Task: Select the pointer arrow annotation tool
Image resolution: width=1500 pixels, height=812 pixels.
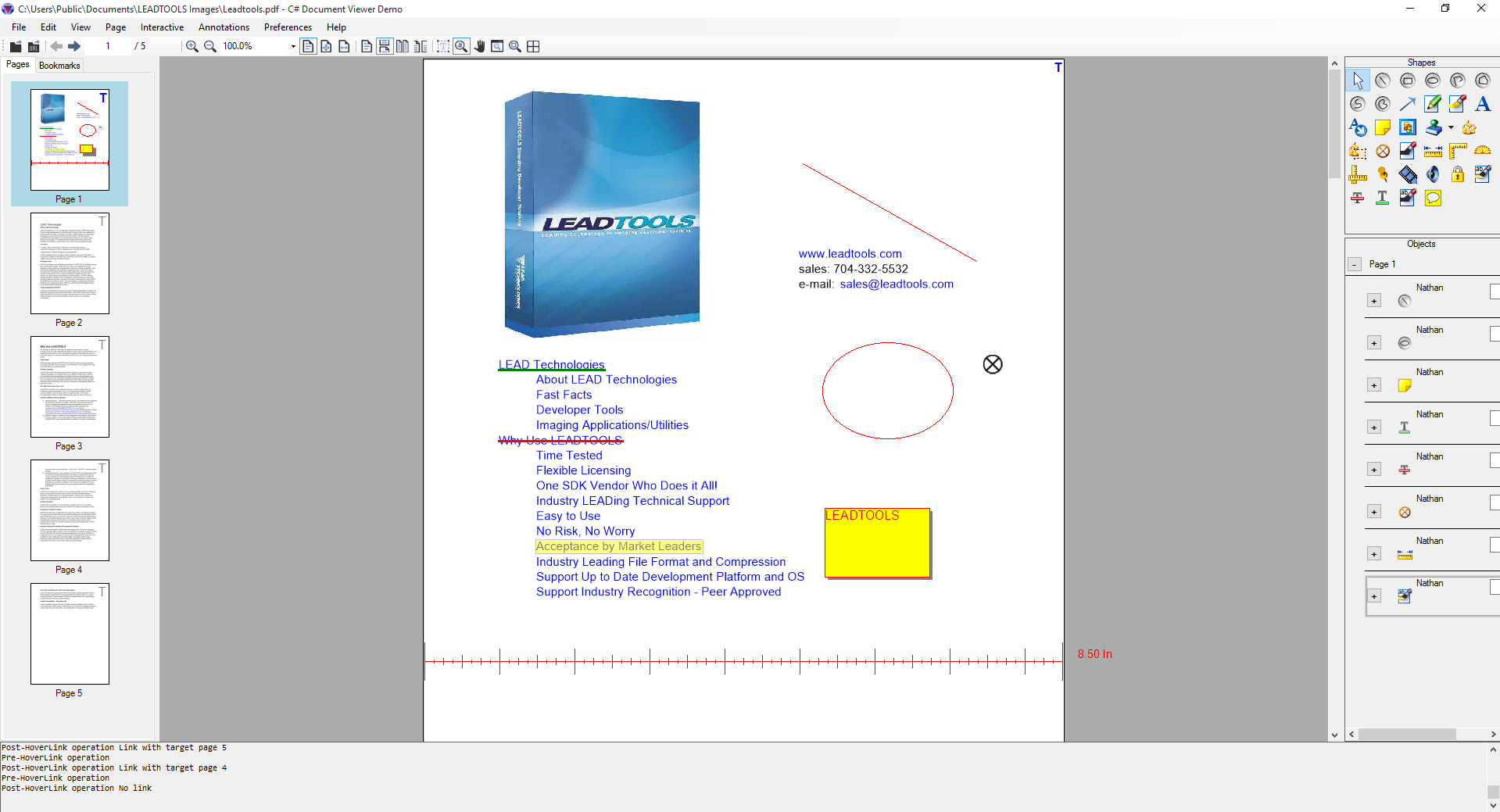Action: point(1408,104)
